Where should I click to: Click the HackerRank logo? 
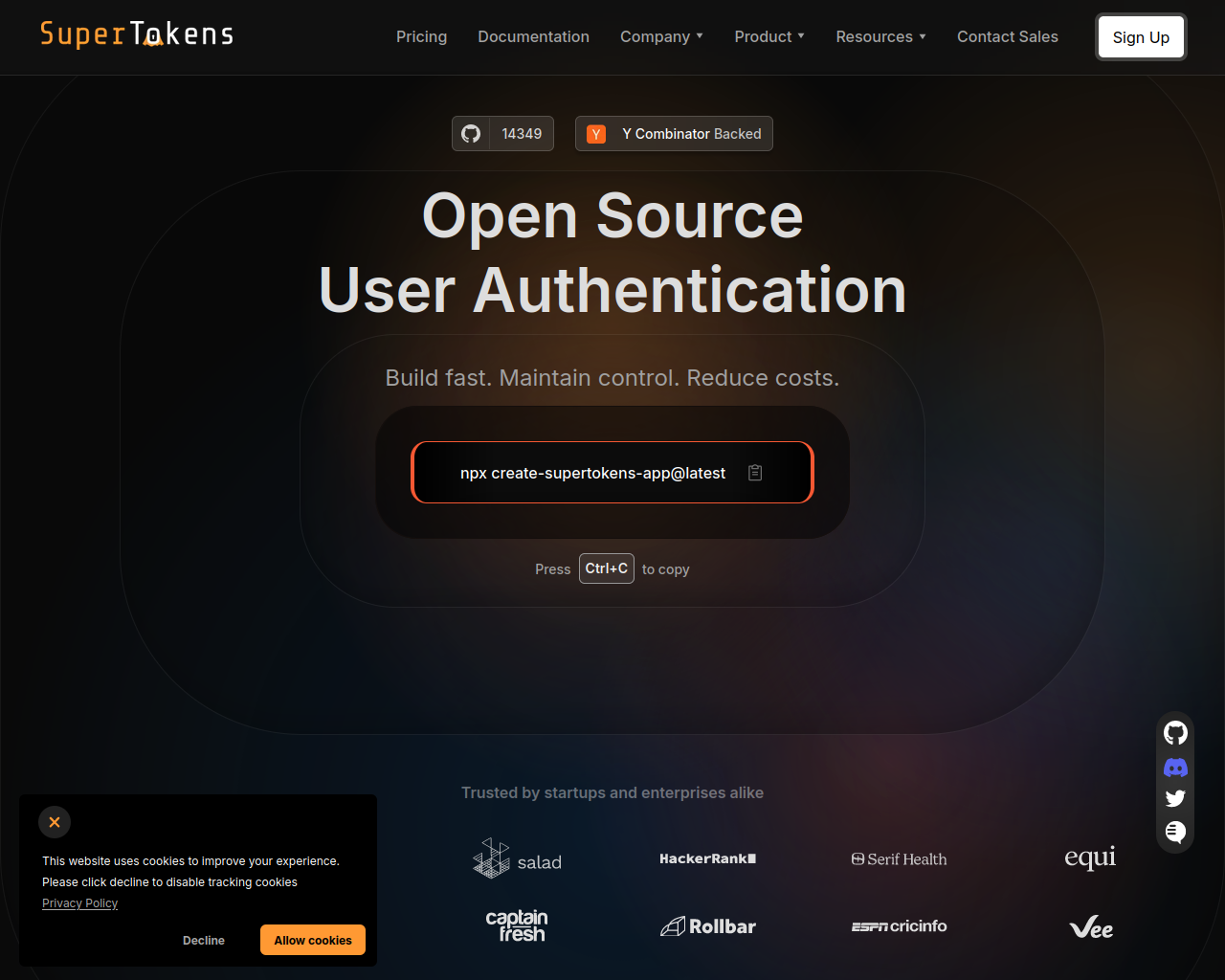point(708,858)
